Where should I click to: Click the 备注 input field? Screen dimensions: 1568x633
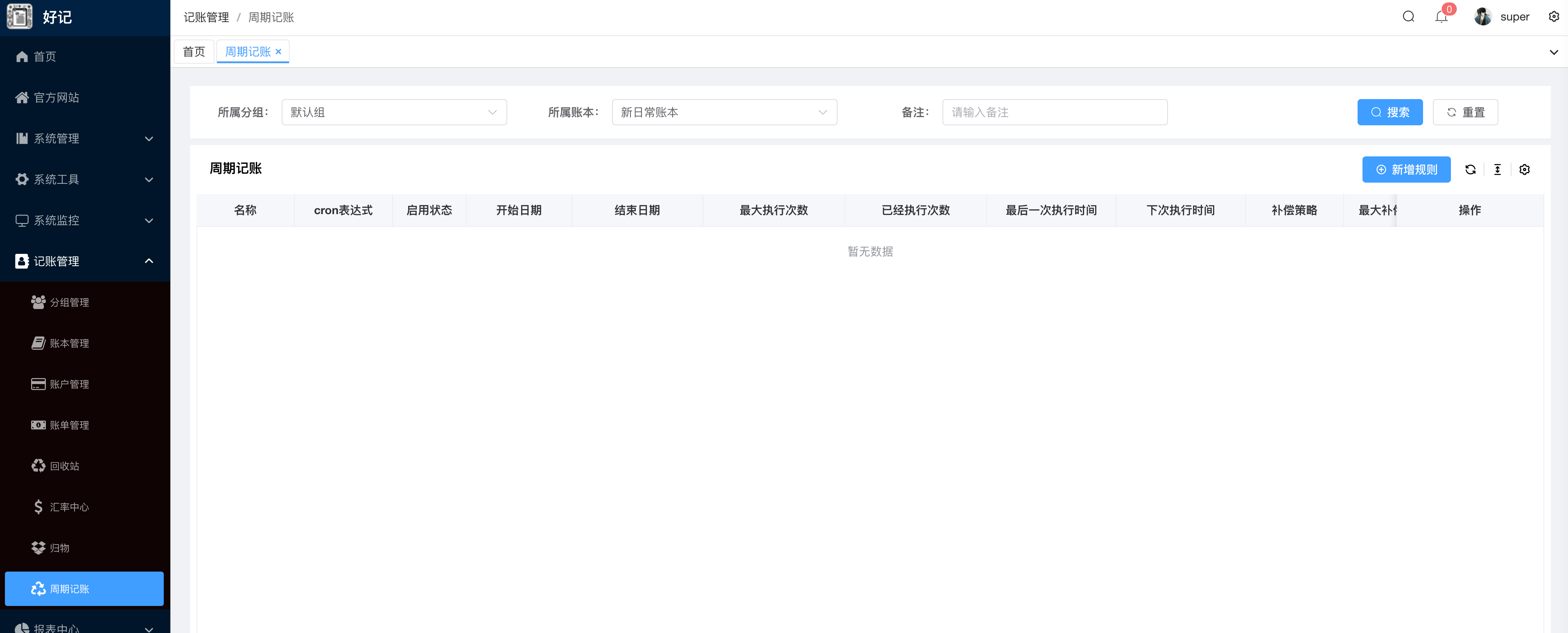tap(1054, 112)
